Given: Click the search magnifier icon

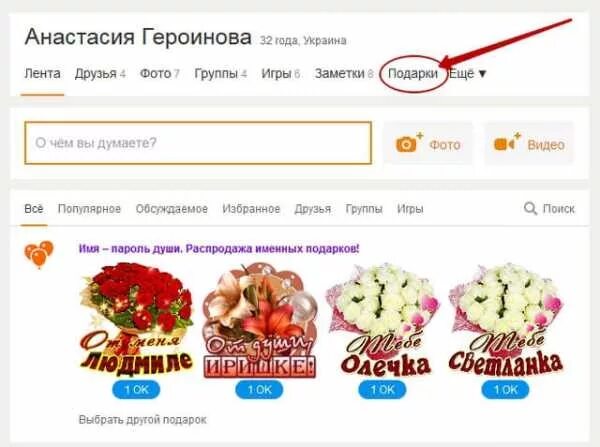Looking at the screenshot, I should [530, 209].
